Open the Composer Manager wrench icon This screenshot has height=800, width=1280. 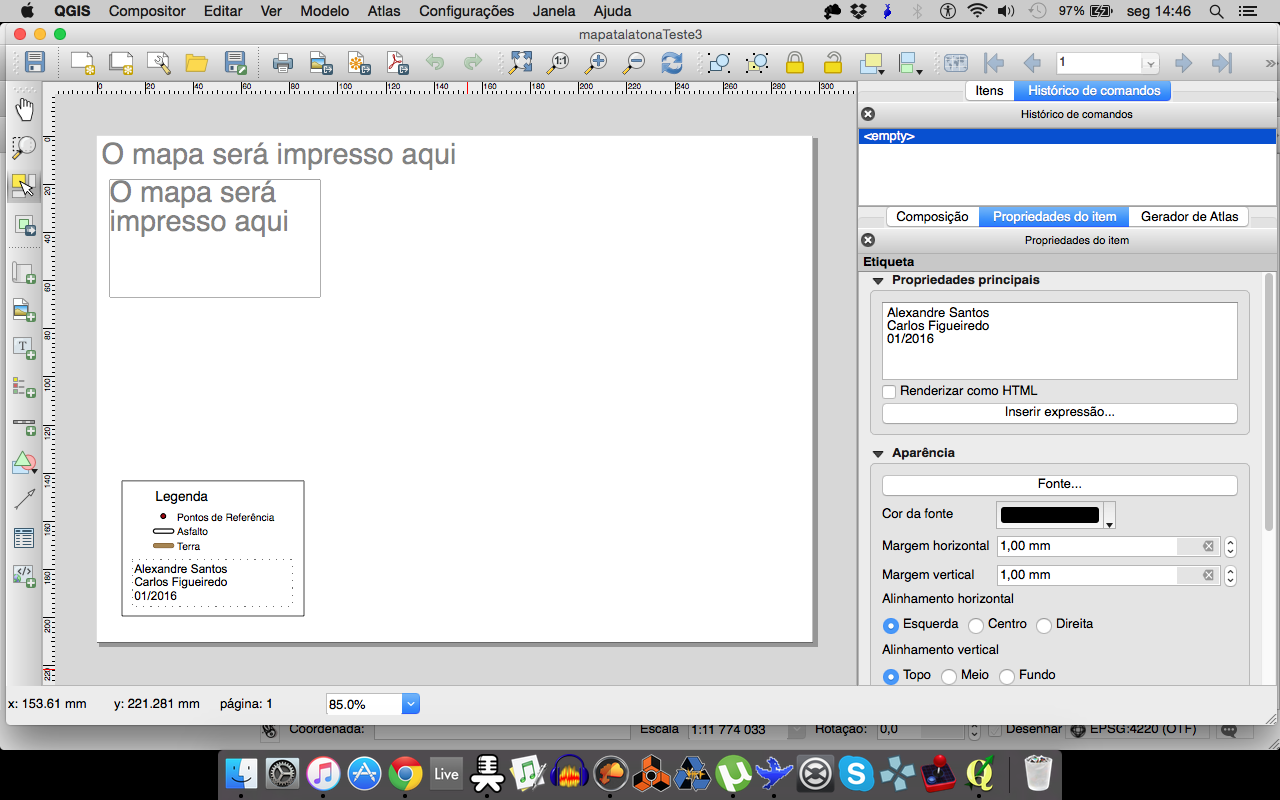point(159,63)
